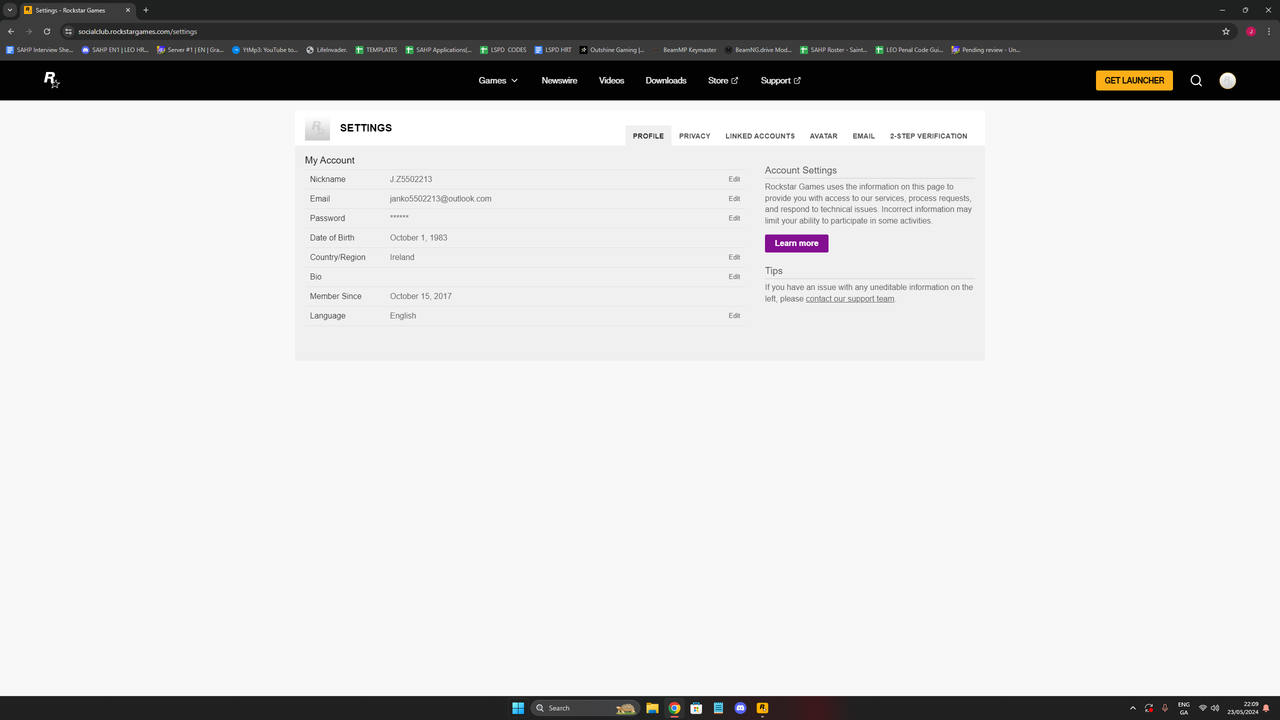Open LSPD CODES bookmark
Screen dimensions: 1280x720
[503, 49]
